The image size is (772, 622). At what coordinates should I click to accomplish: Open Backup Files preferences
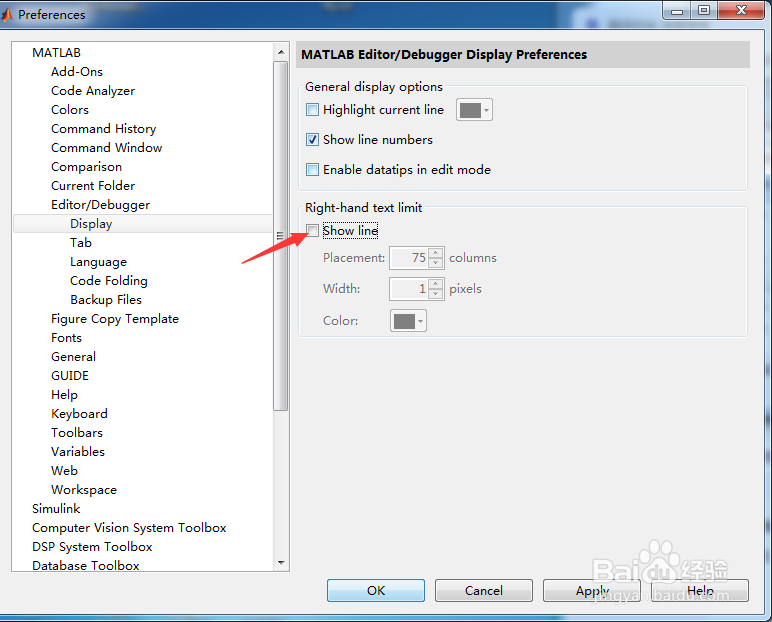(106, 299)
